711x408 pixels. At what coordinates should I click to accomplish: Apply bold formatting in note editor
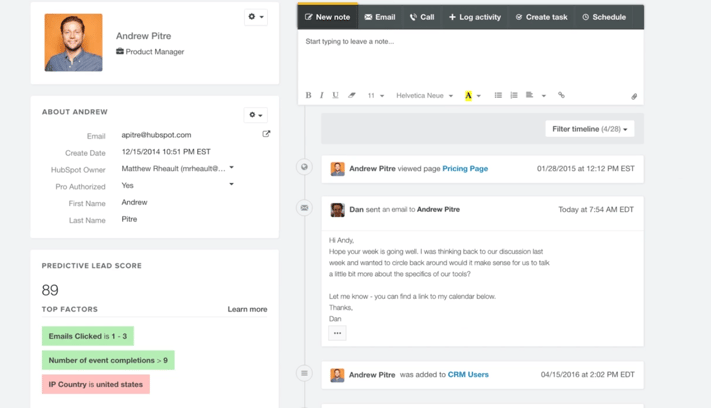(308, 95)
